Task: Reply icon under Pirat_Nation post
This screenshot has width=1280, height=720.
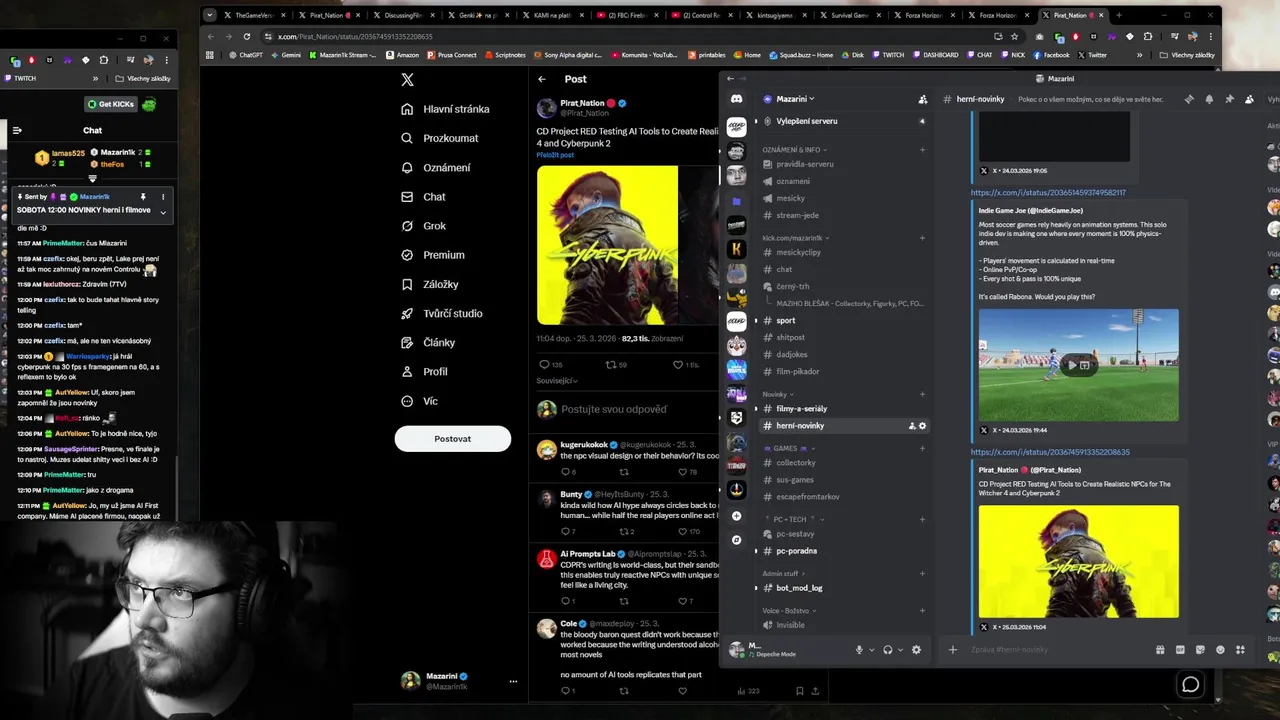Action: (544, 365)
